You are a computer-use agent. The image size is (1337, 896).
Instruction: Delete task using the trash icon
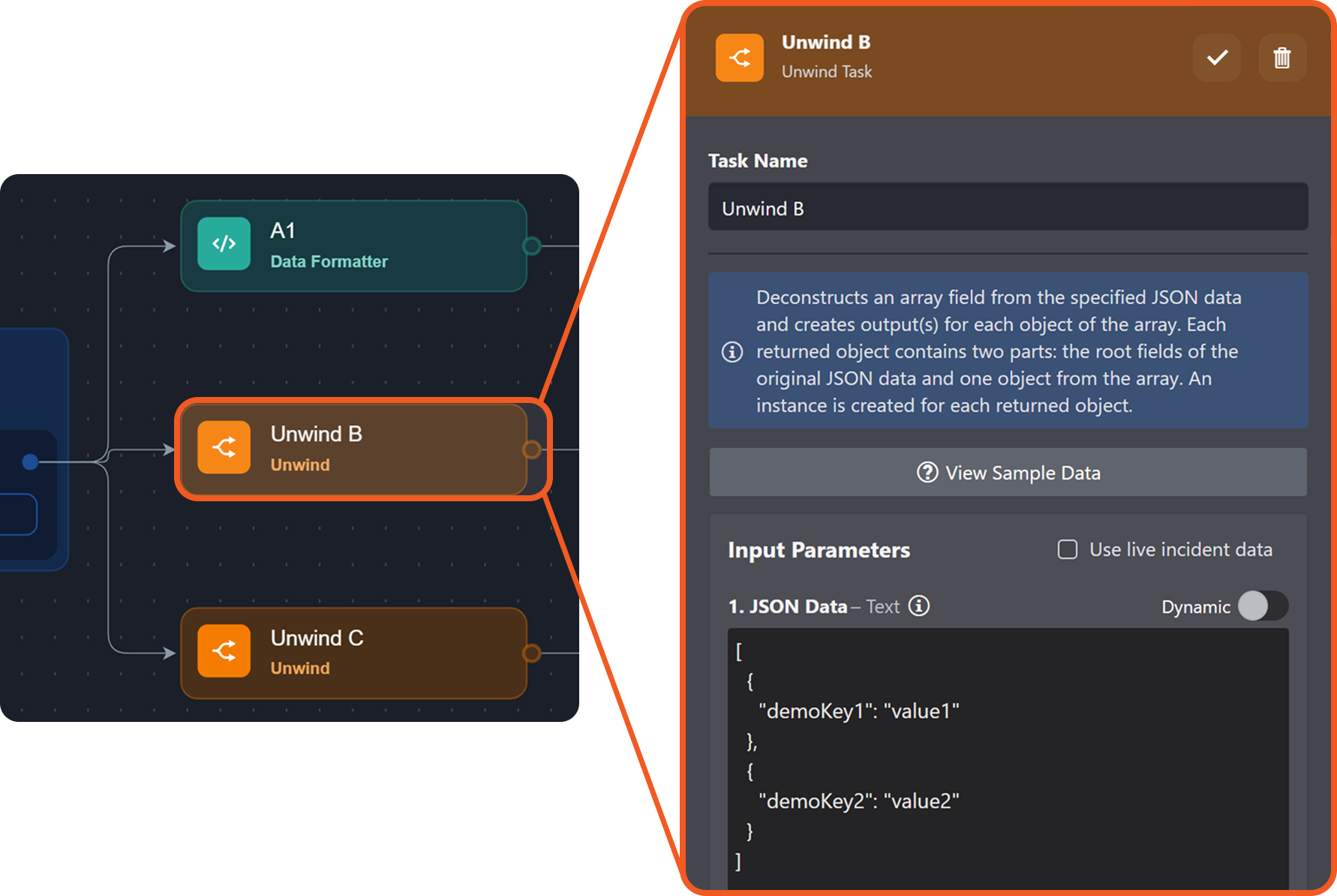tap(1281, 58)
